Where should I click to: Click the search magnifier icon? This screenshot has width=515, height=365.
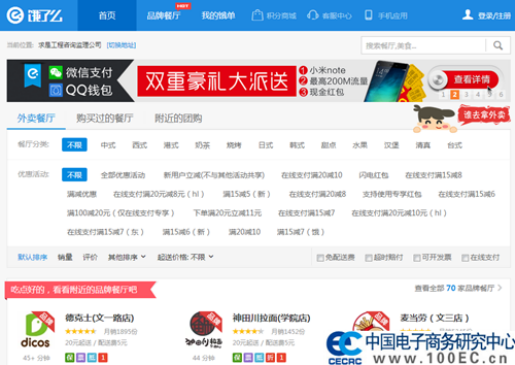click(498, 45)
